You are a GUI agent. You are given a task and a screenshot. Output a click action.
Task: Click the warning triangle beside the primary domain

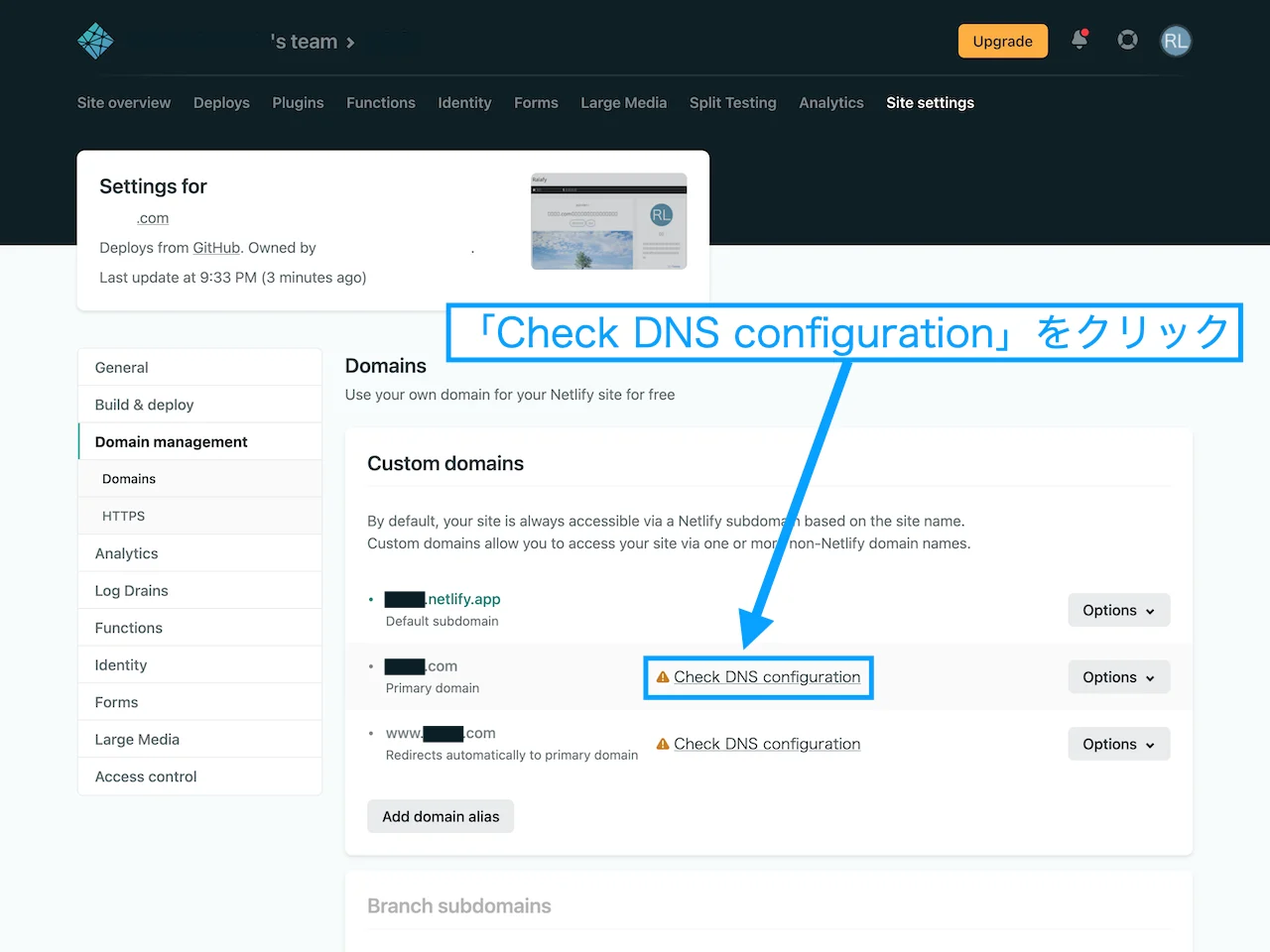[663, 676]
